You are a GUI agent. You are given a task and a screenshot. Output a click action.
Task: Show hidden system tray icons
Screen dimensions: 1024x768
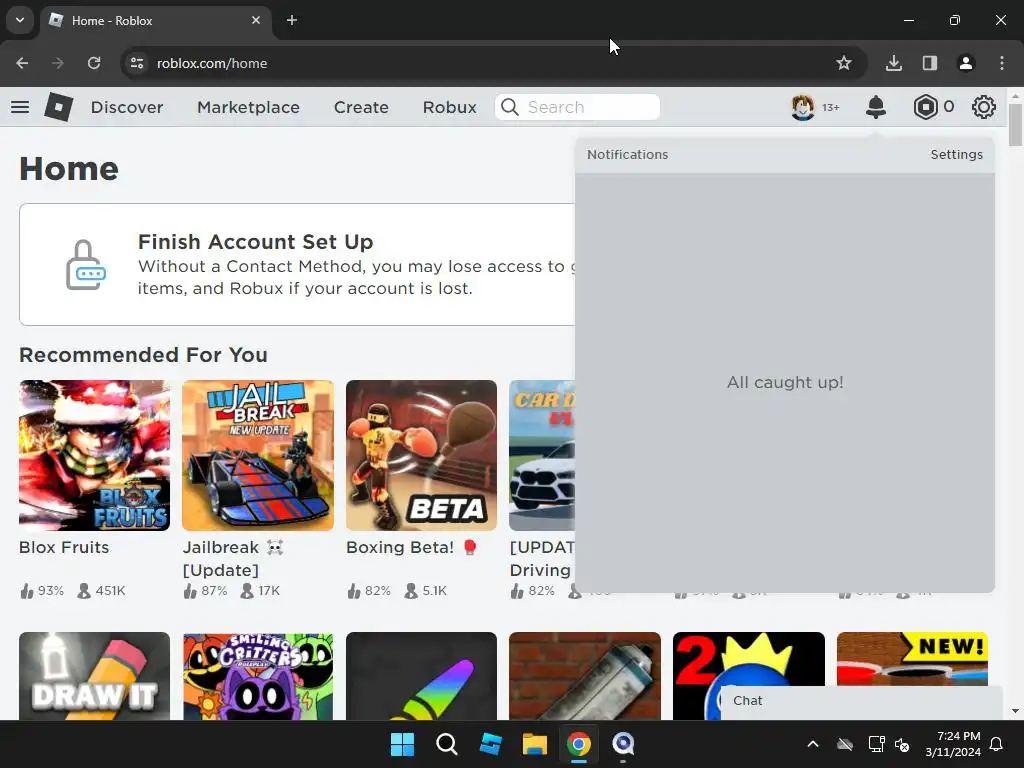tap(813, 744)
